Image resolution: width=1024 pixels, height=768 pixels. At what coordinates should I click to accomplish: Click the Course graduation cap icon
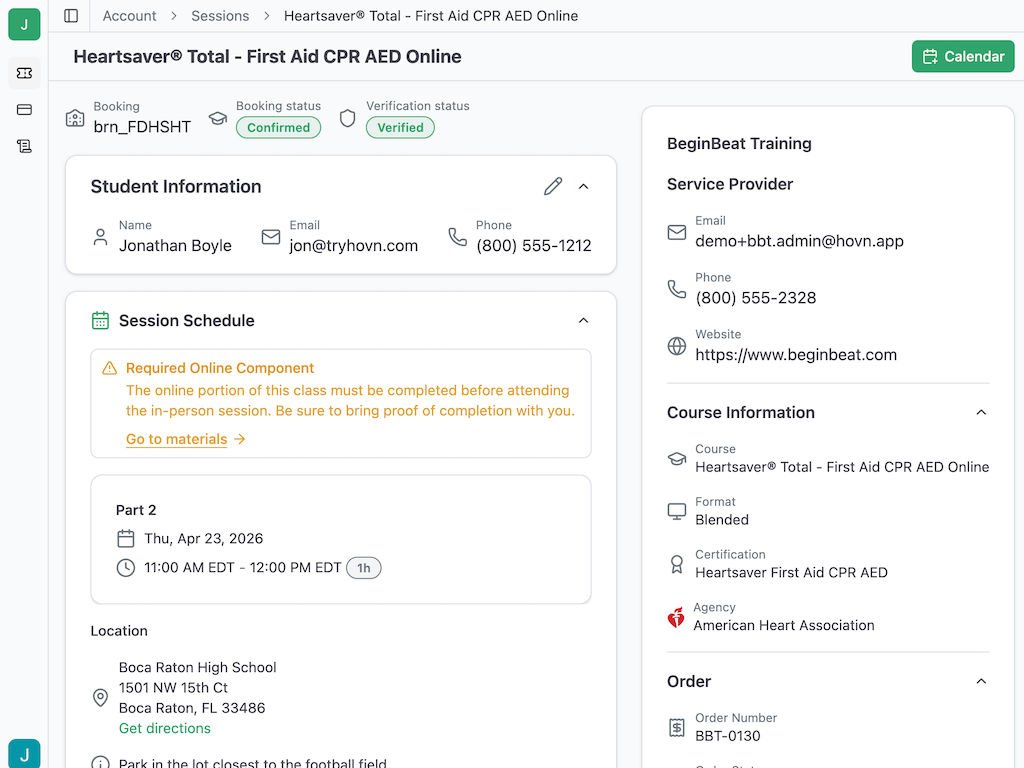point(677,458)
